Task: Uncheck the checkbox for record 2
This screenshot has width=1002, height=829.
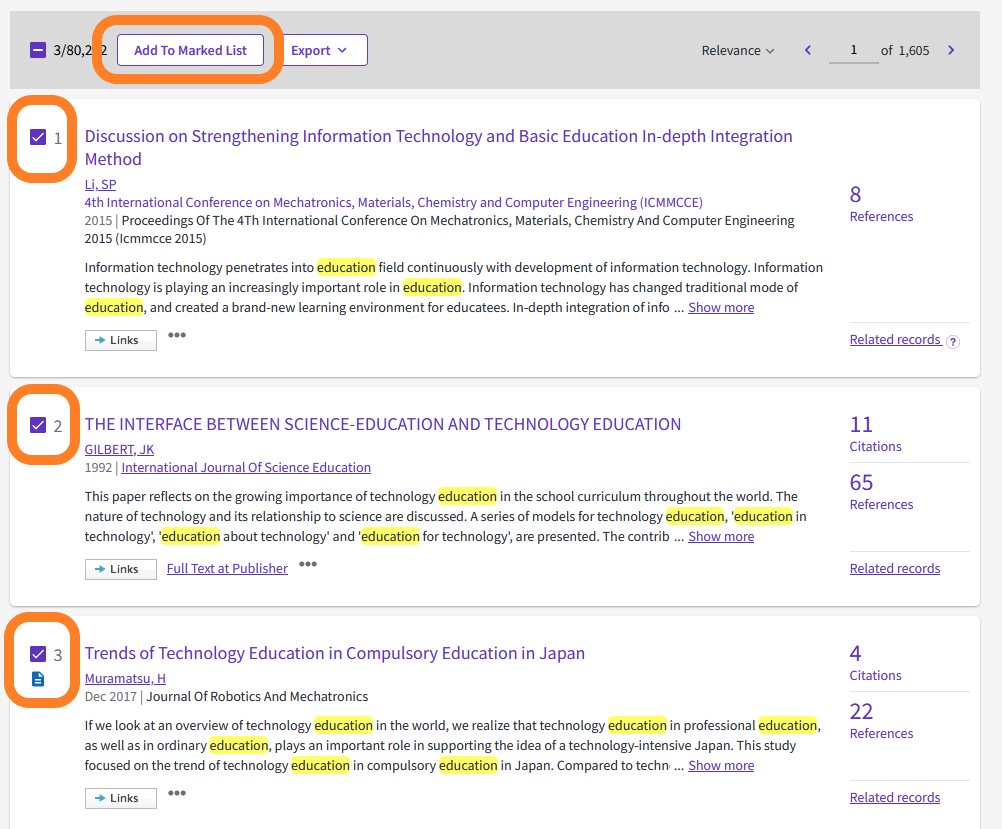Action: [x=38, y=425]
